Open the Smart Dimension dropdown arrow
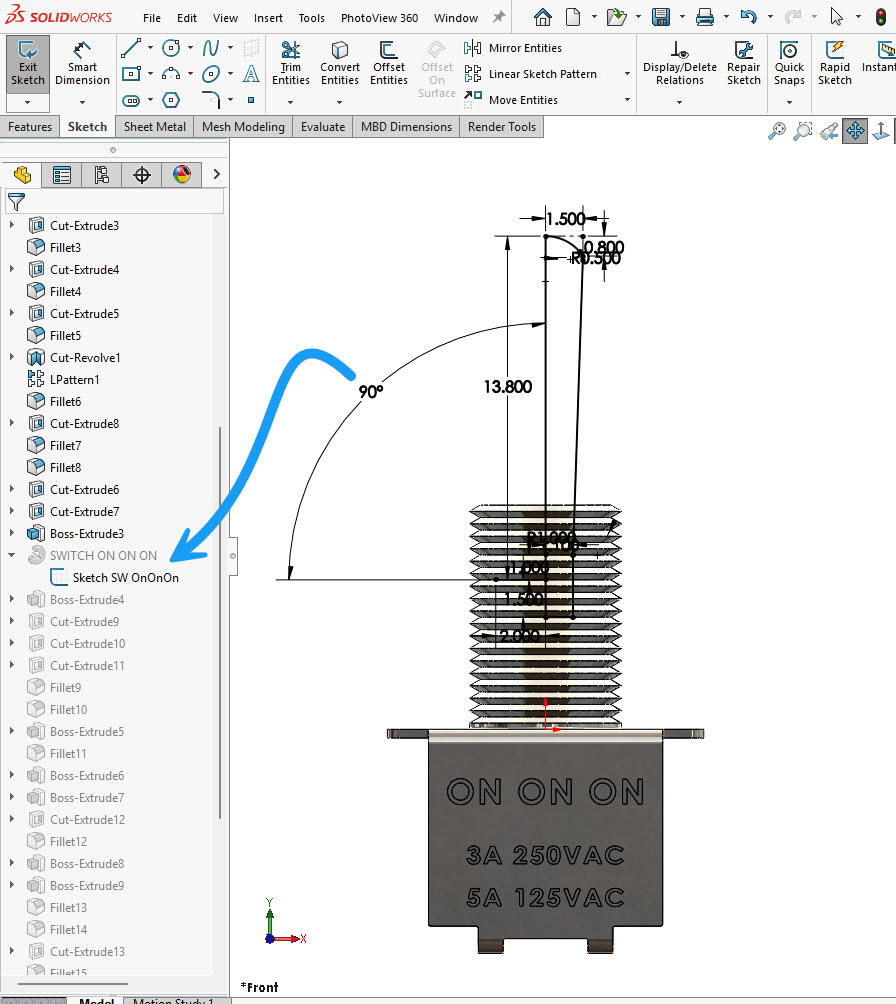The image size is (896, 1004). tap(83, 102)
